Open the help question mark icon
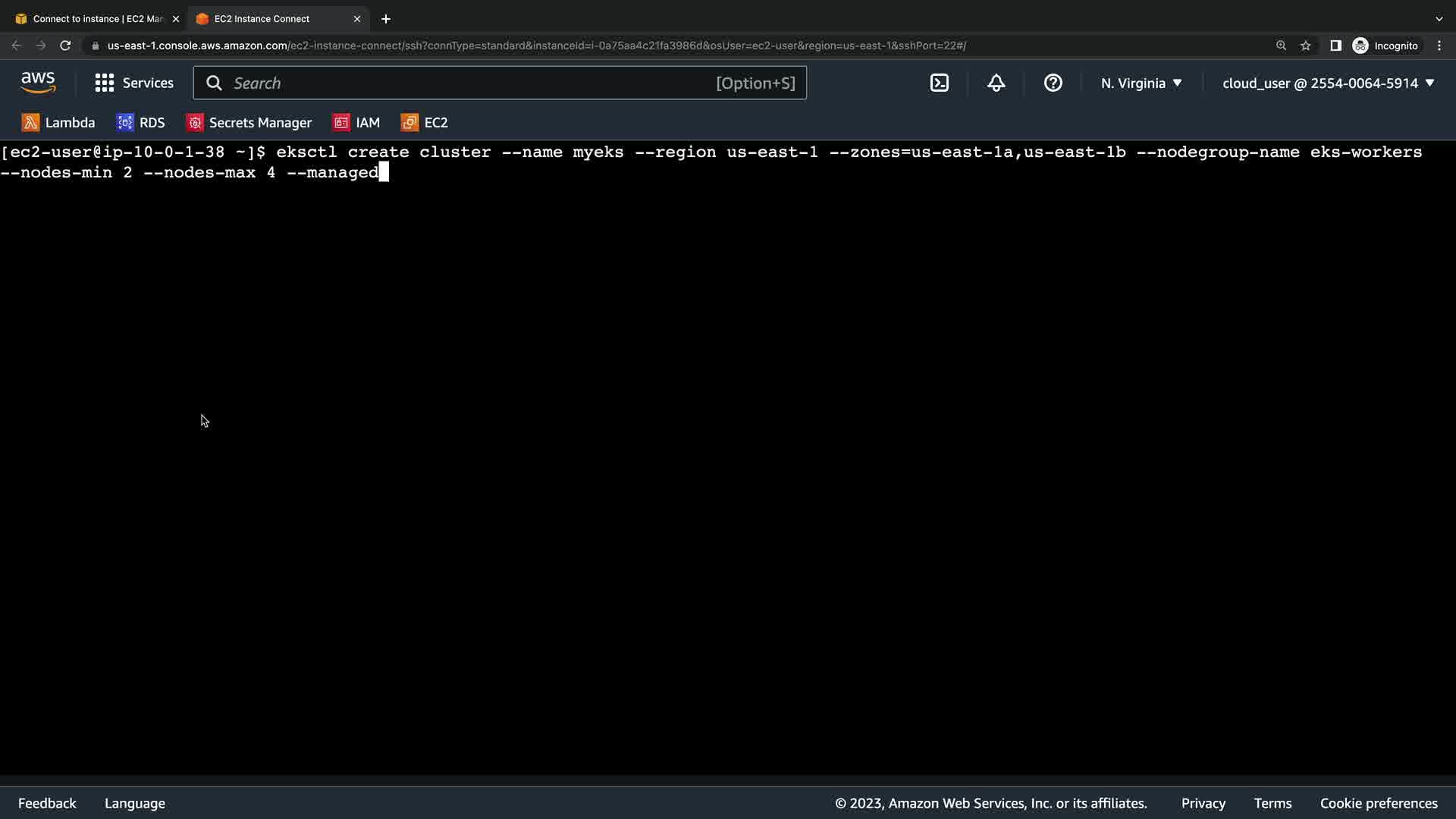This screenshot has height=819, width=1456. (x=1053, y=83)
